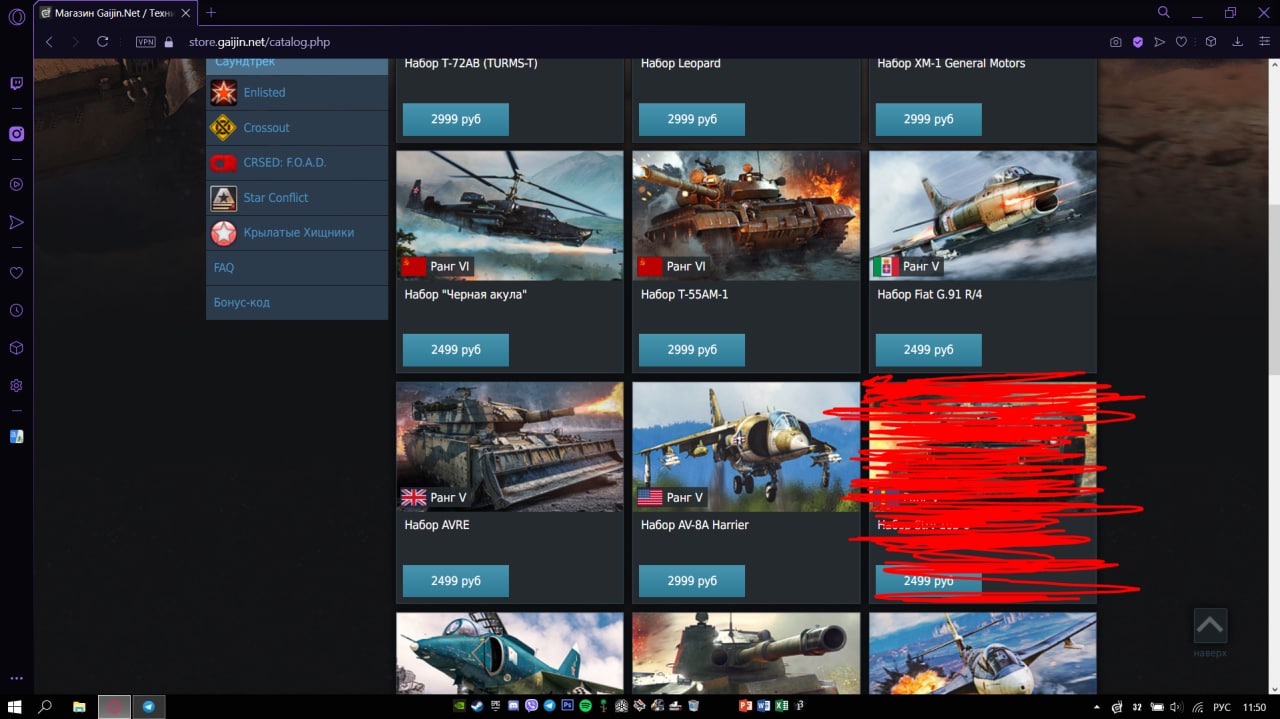Open Steam from the taskbar
Image resolution: width=1280 pixels, height=719 pixels.
[x=477, y=706]
